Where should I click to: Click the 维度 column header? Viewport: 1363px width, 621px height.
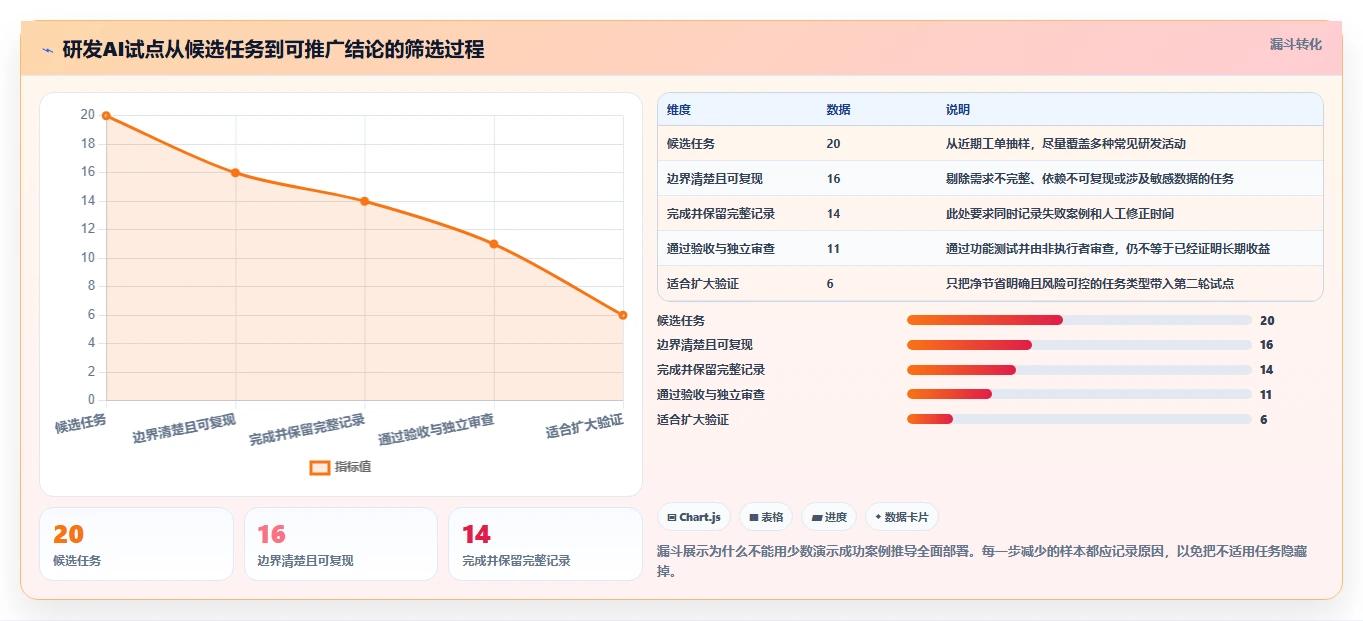tap(679, 110)
